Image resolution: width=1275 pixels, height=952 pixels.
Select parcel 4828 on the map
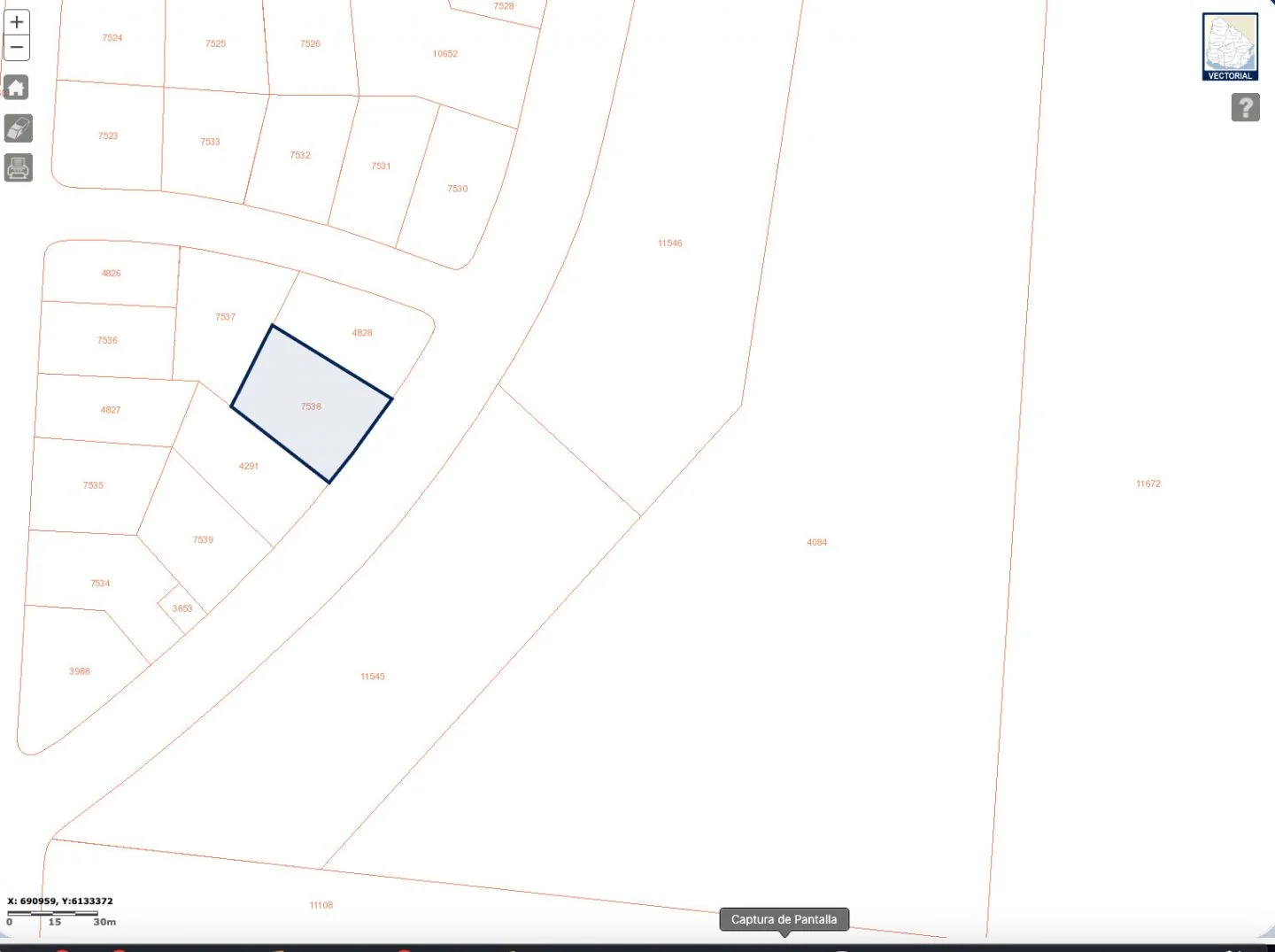click(x=361, y=333)
